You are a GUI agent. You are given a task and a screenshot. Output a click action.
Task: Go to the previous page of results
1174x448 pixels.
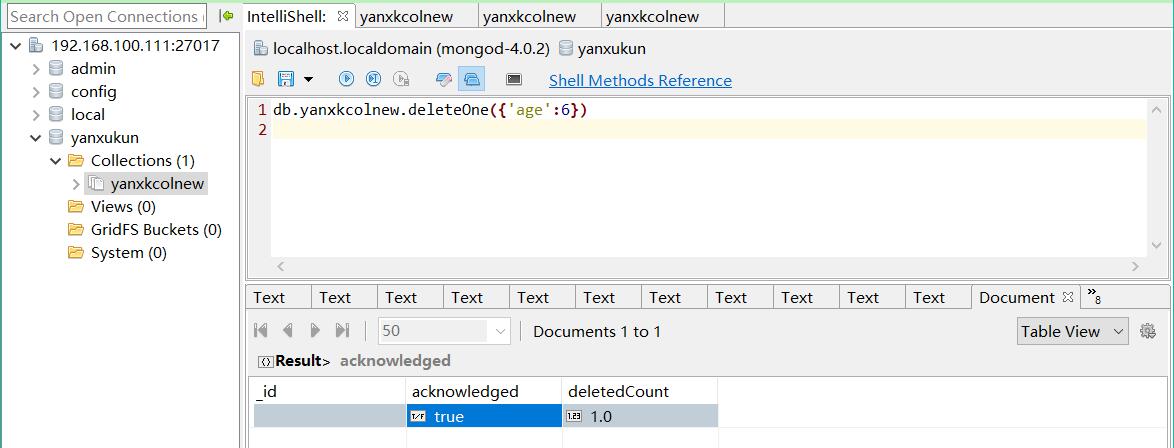point(288,330)
